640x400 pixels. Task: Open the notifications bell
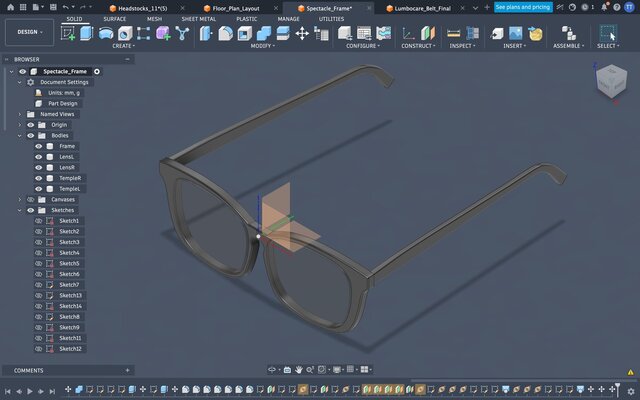tap(604, 7)
